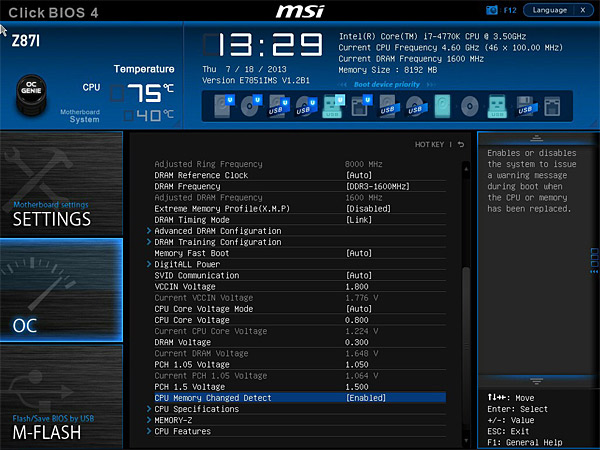Viewport: 600px width, 450px height.
Task: Click the F1: General Help hint
Action: tap(525, 442)
